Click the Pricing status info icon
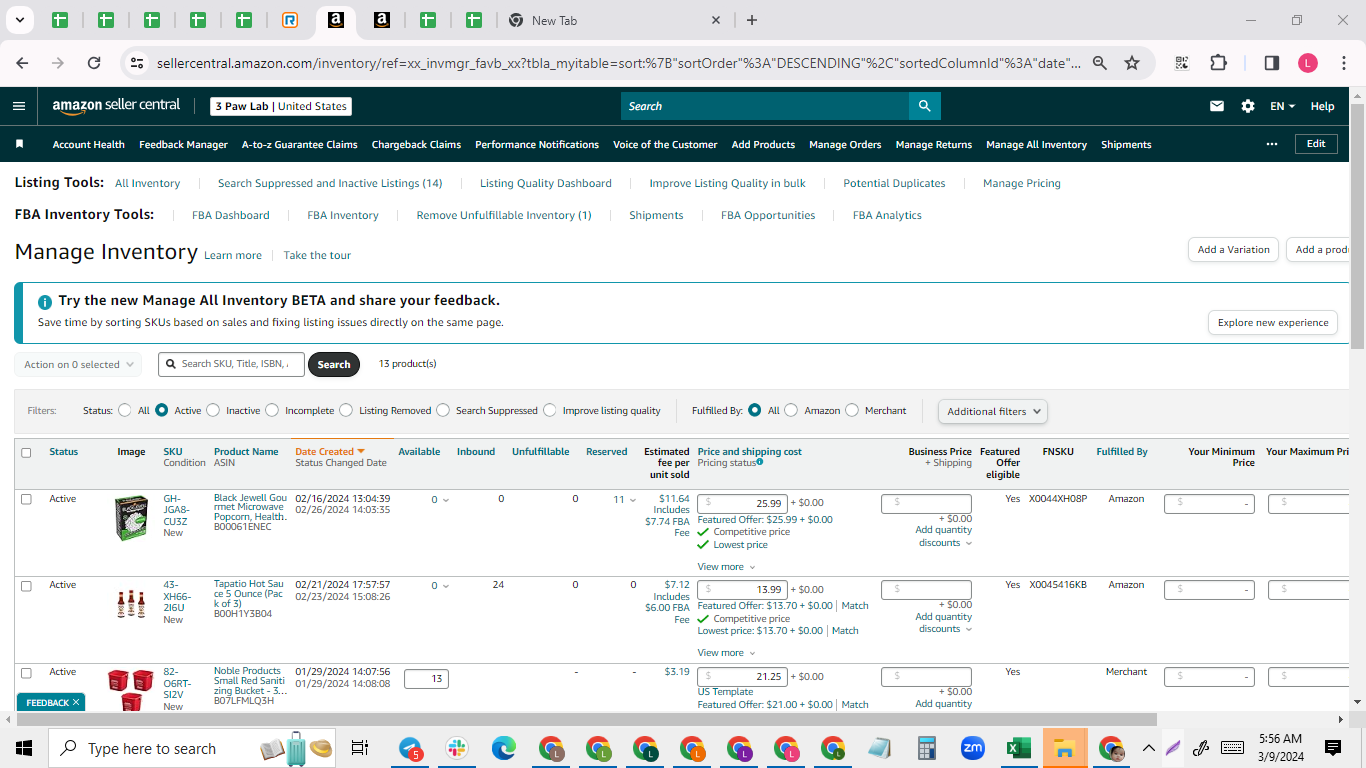 pos(760,462)
